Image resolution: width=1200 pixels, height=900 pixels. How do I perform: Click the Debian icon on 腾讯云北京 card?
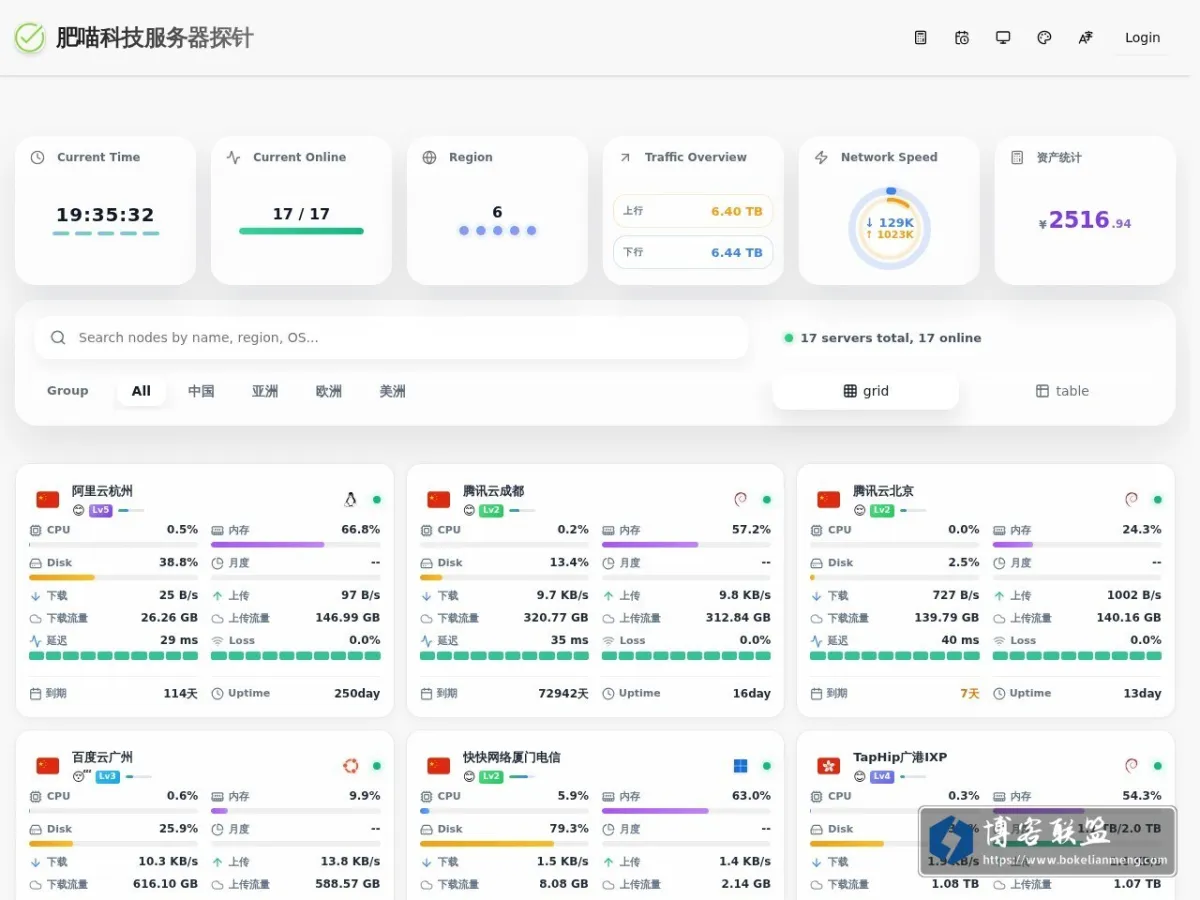1131,499
